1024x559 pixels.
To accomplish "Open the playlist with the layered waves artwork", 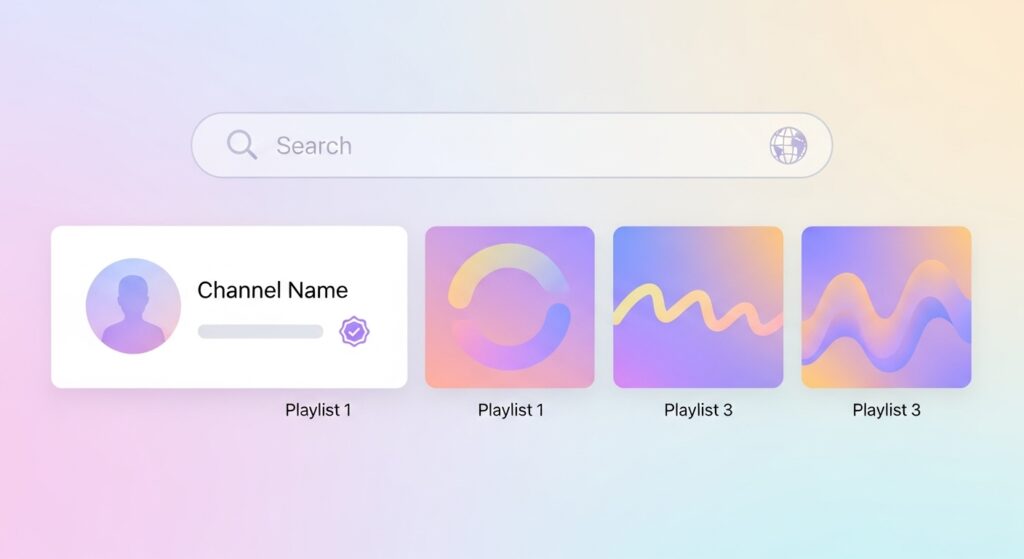I will (x=886, y=307).
